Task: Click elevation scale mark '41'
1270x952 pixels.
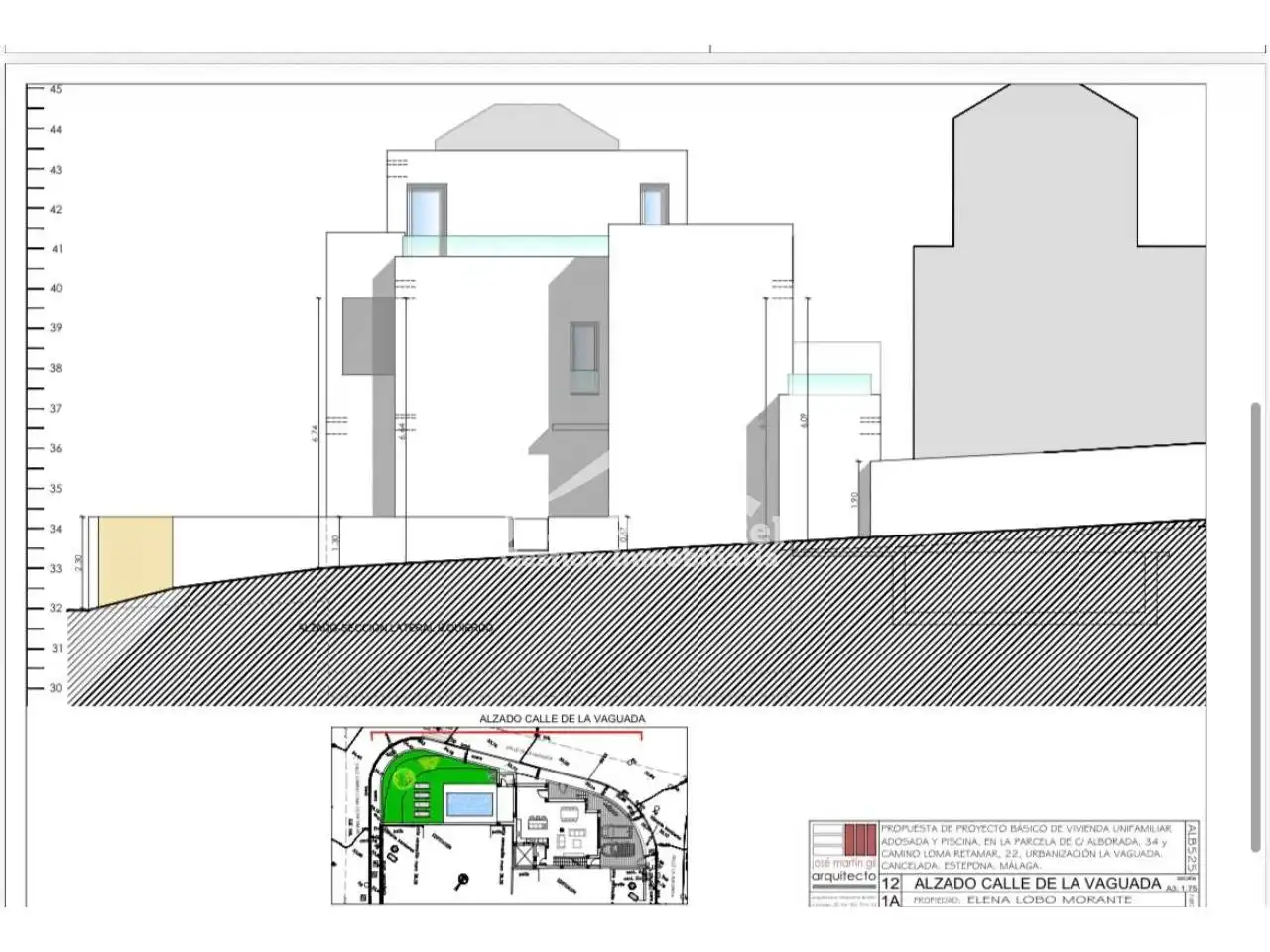Action: pos(56,249)
